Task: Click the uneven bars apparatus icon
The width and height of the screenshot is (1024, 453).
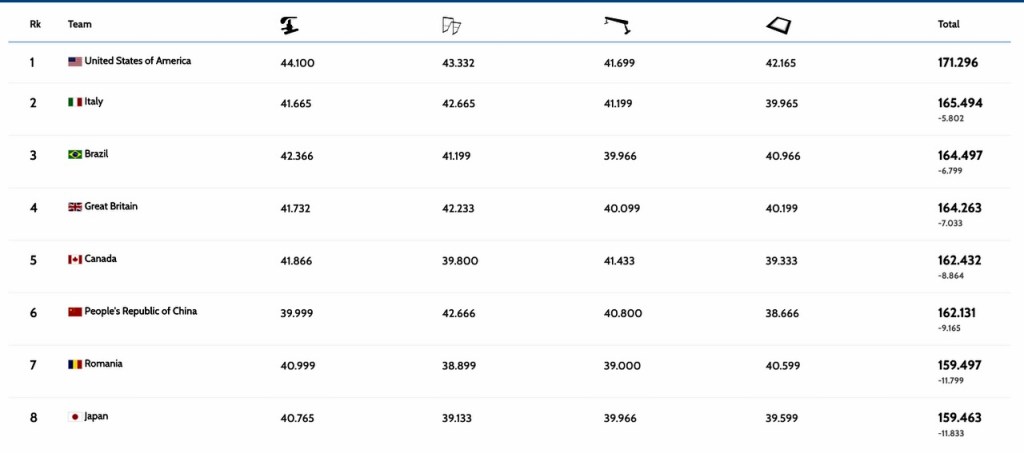Action: [451, 25]
